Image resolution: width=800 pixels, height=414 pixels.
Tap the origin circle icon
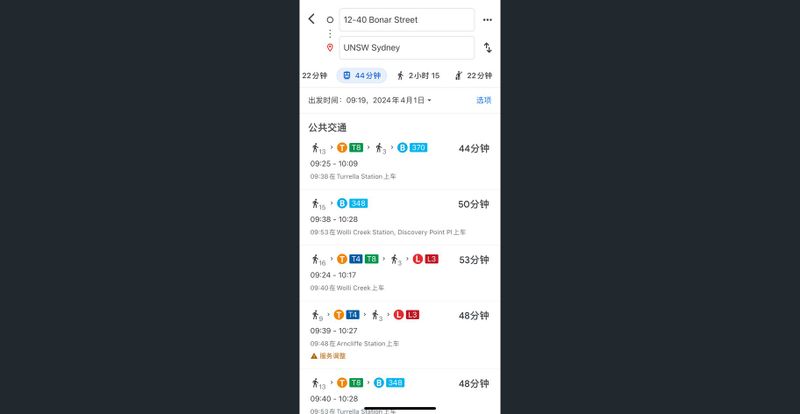point(330,19)
